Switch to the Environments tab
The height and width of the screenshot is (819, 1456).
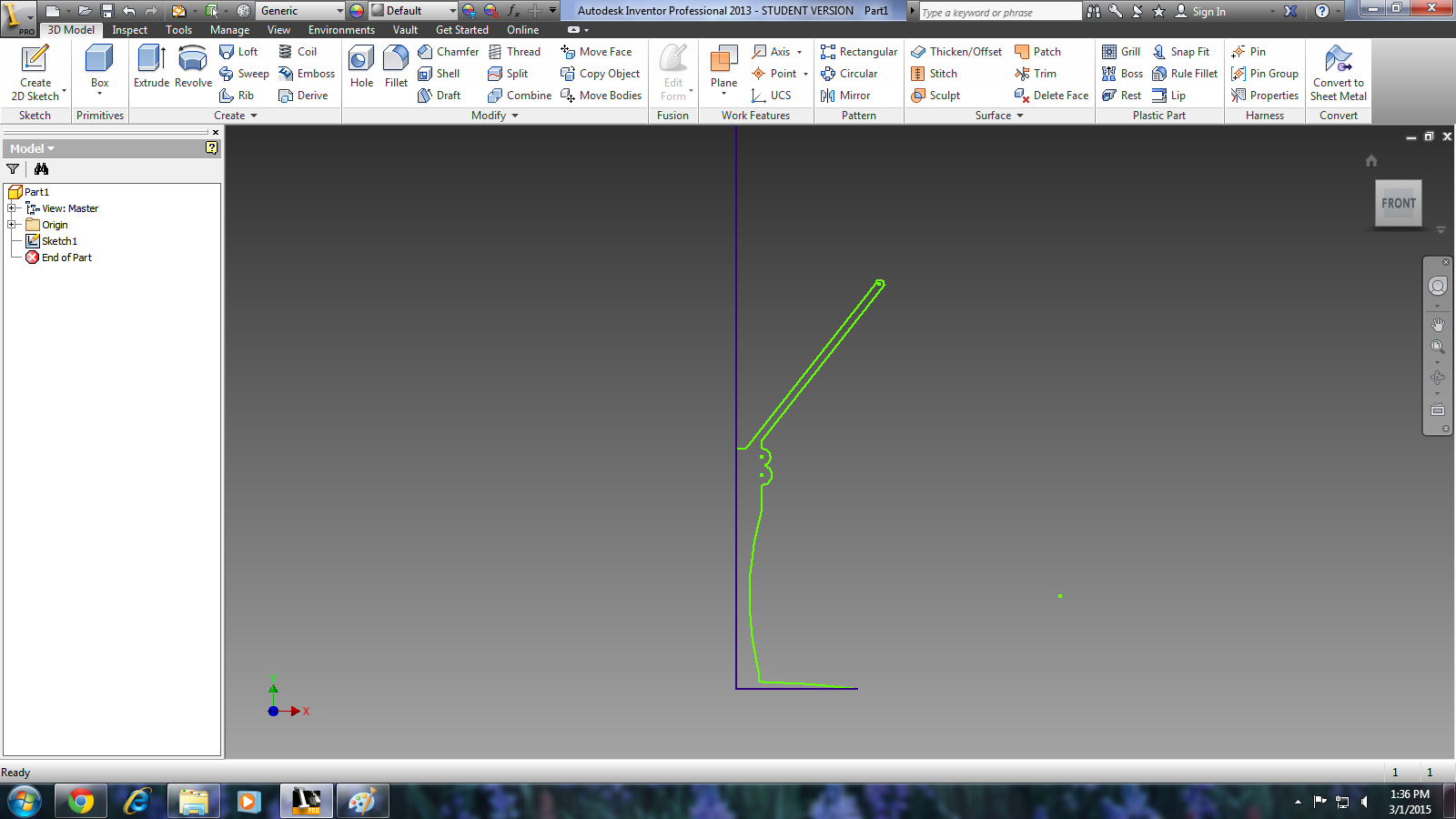(x=341, y=30)
